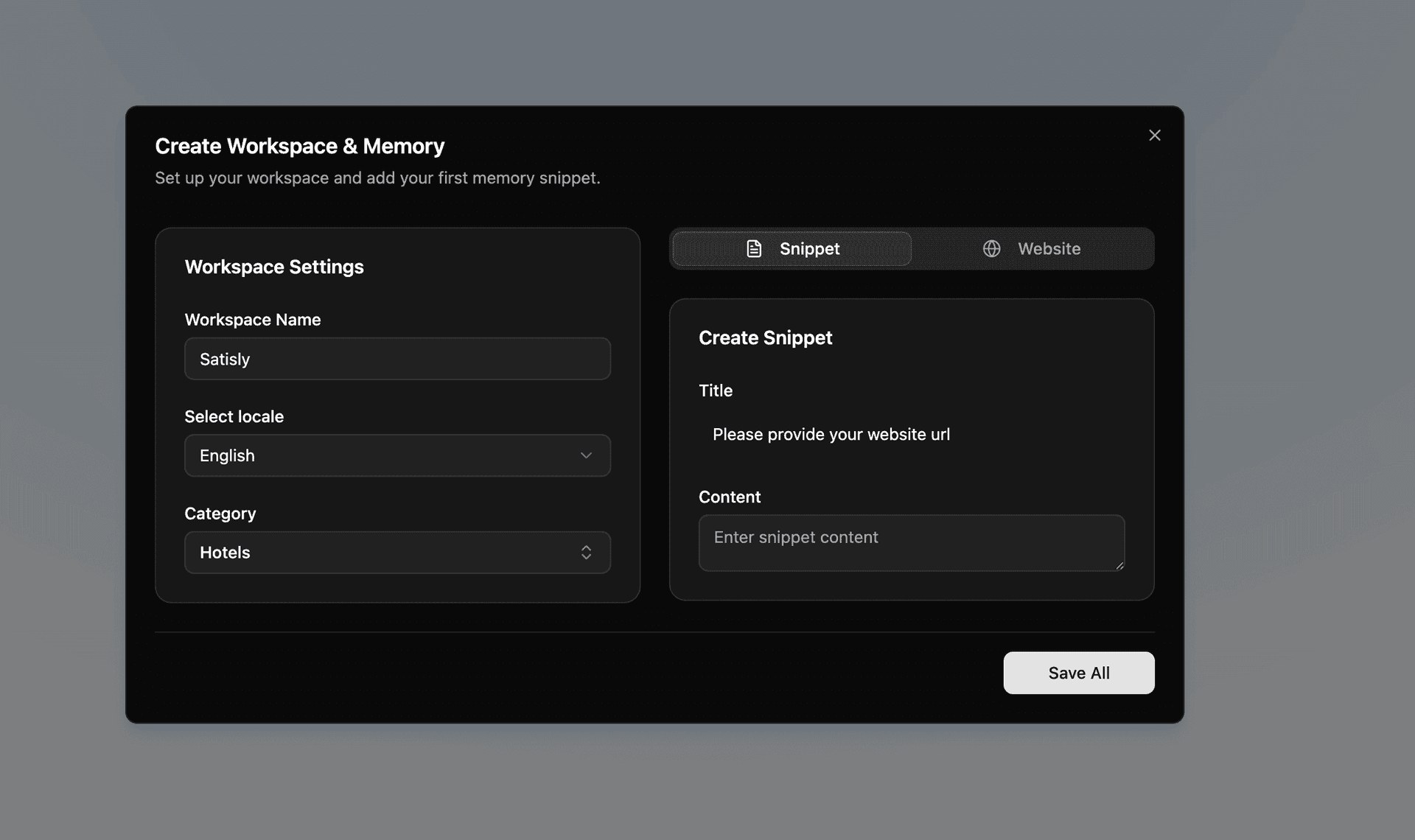Click the 'Set up your workspace' subtitle text
Viewport: 1415px width, 840px height.
pyautogui.click(x=377, y=178)
